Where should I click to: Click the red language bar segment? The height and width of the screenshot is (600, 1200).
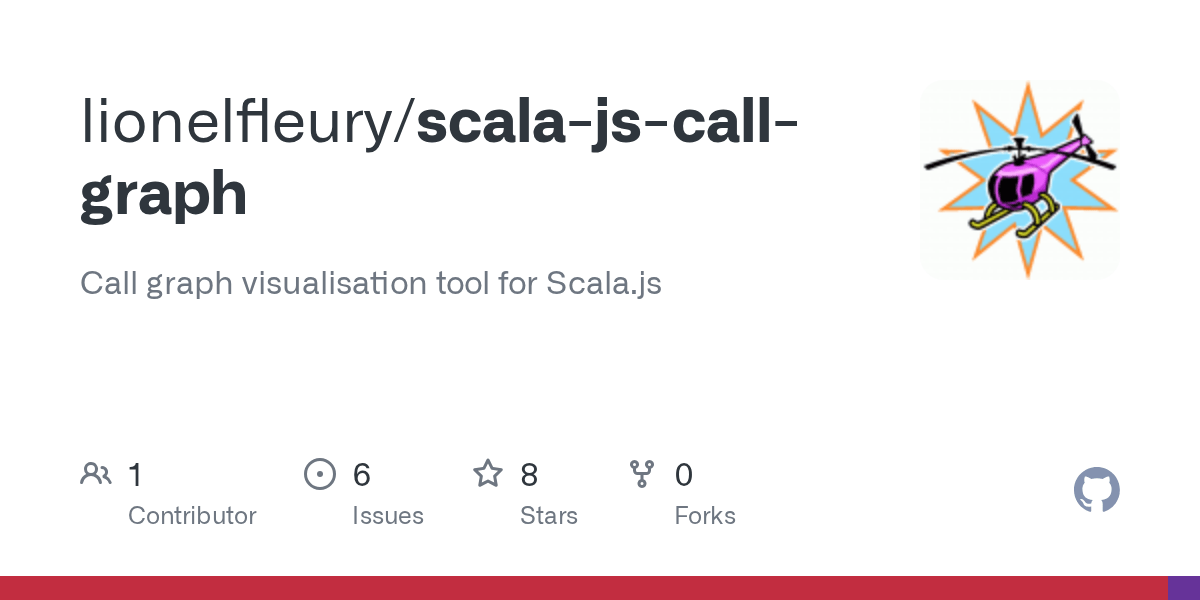(584, 588)
